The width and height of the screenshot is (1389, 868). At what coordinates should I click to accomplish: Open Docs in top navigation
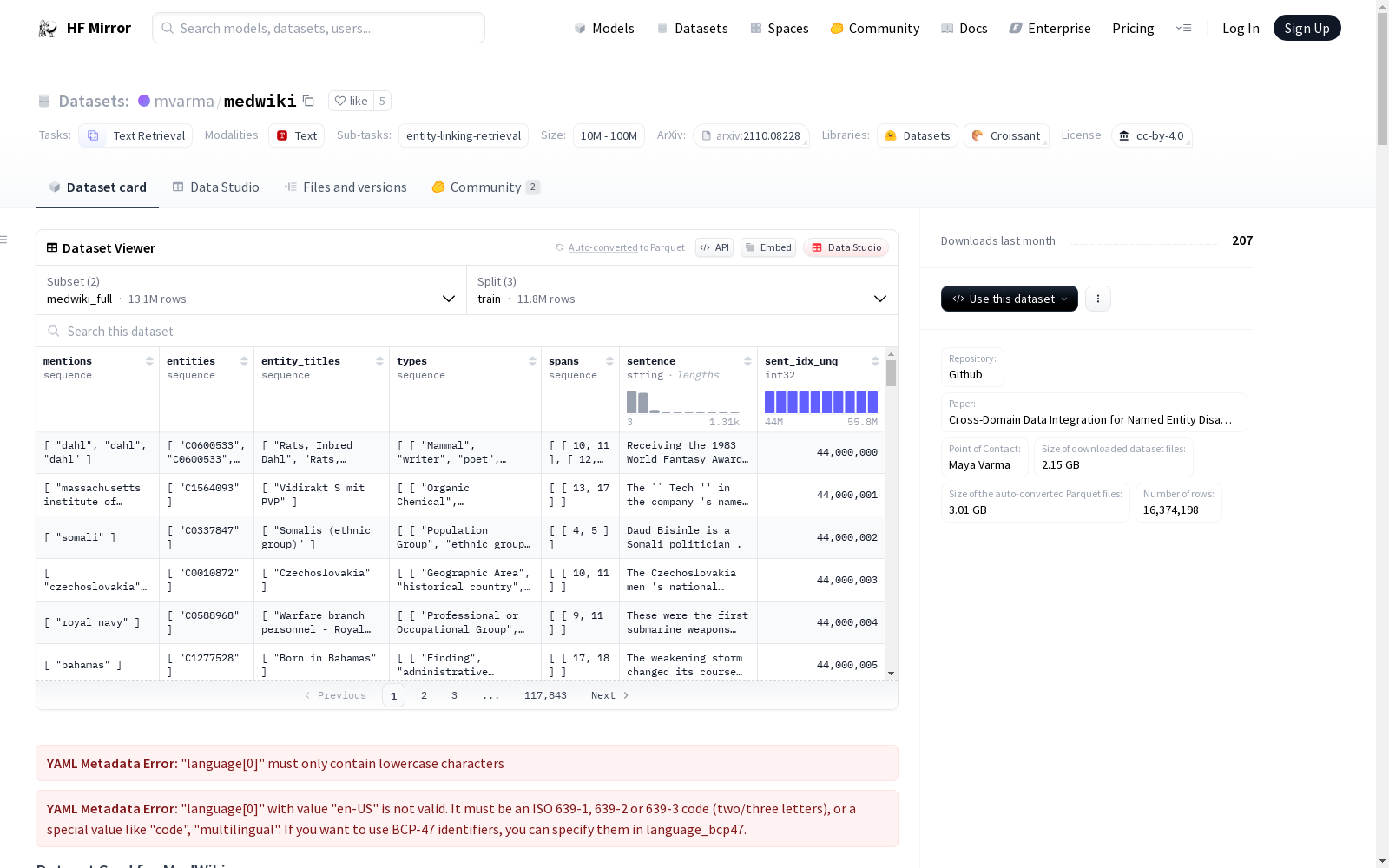click(964, 29)
